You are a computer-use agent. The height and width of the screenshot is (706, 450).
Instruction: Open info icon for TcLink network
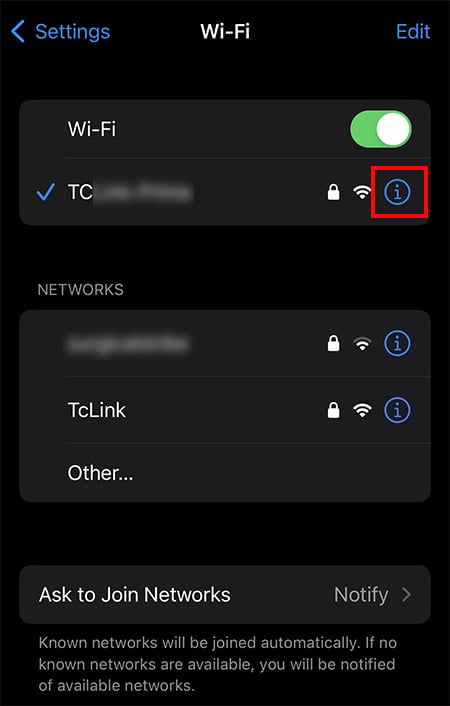point(397,410)
